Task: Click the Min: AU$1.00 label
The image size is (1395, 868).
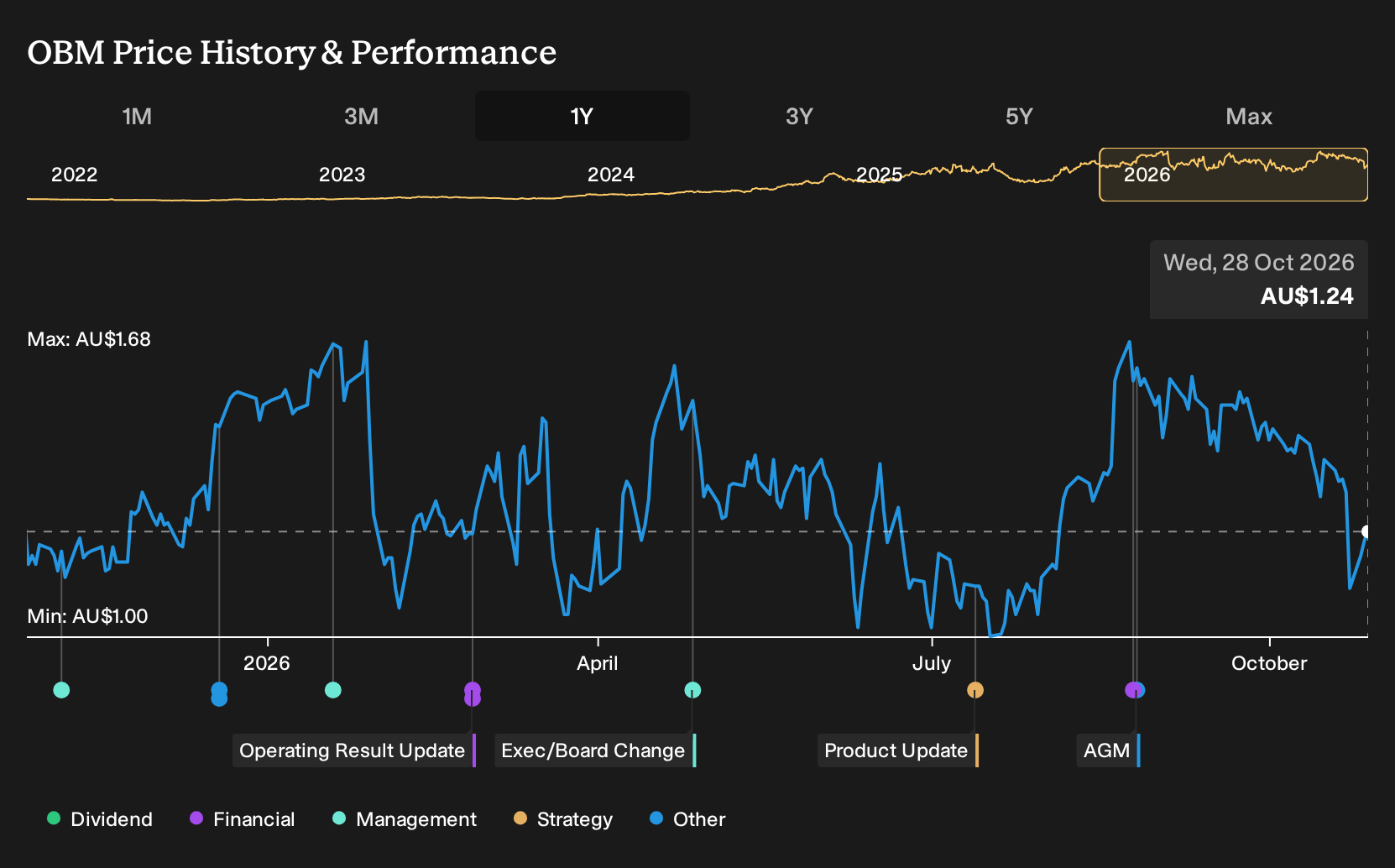Action: [x=87, y=616]
